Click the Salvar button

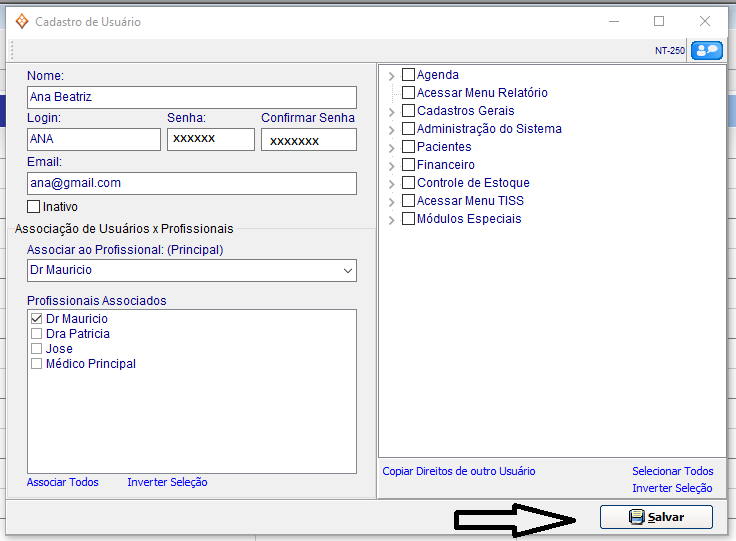point(656,517)
